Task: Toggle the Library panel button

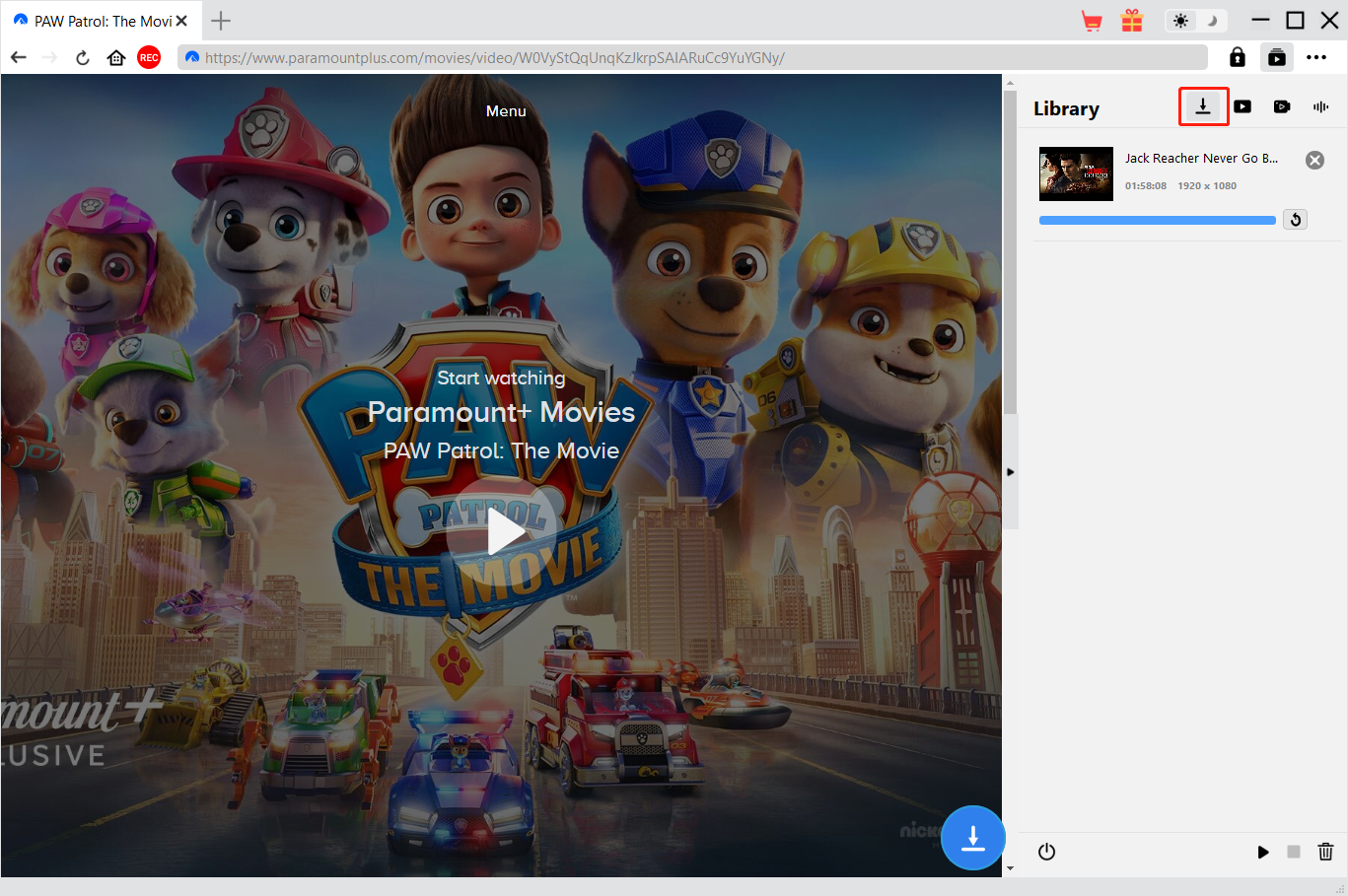Action: 1277,58
